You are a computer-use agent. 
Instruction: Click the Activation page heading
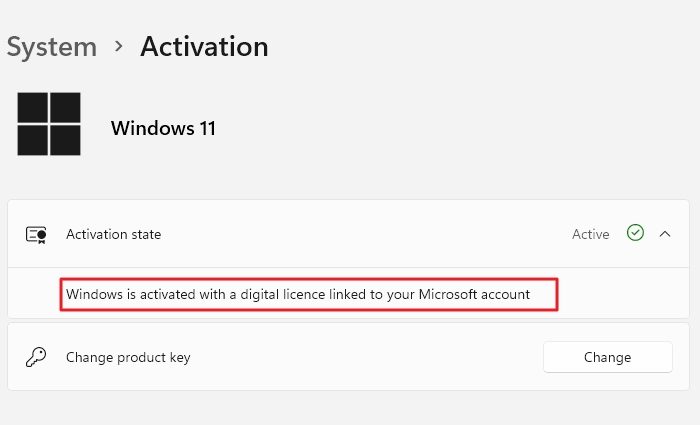click(204, 46)
